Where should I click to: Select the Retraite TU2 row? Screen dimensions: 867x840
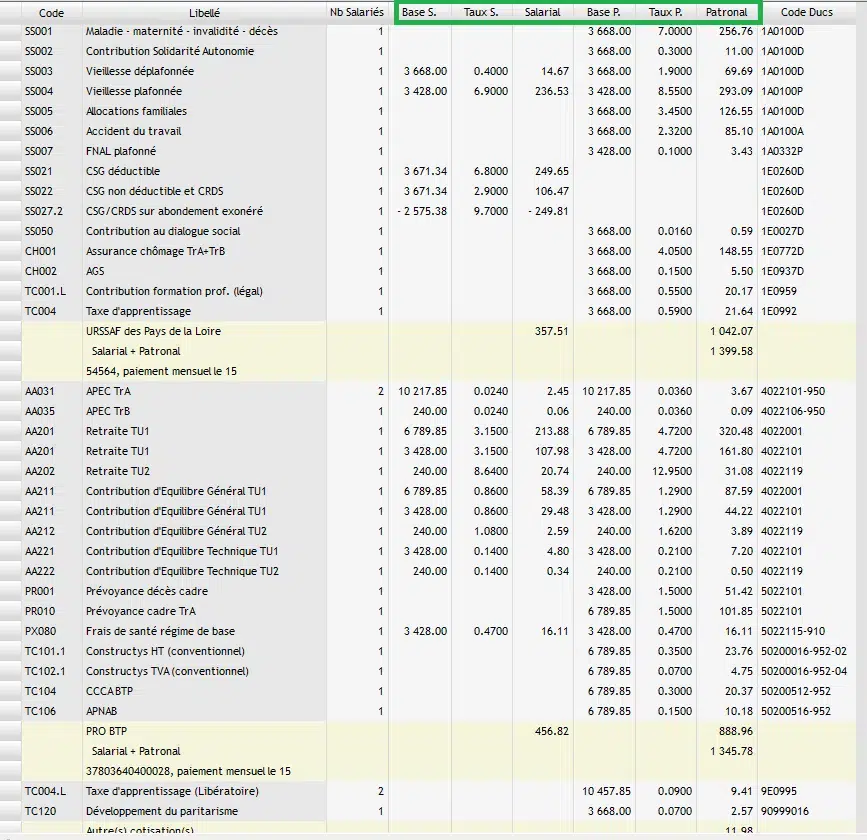coord(117,471)
